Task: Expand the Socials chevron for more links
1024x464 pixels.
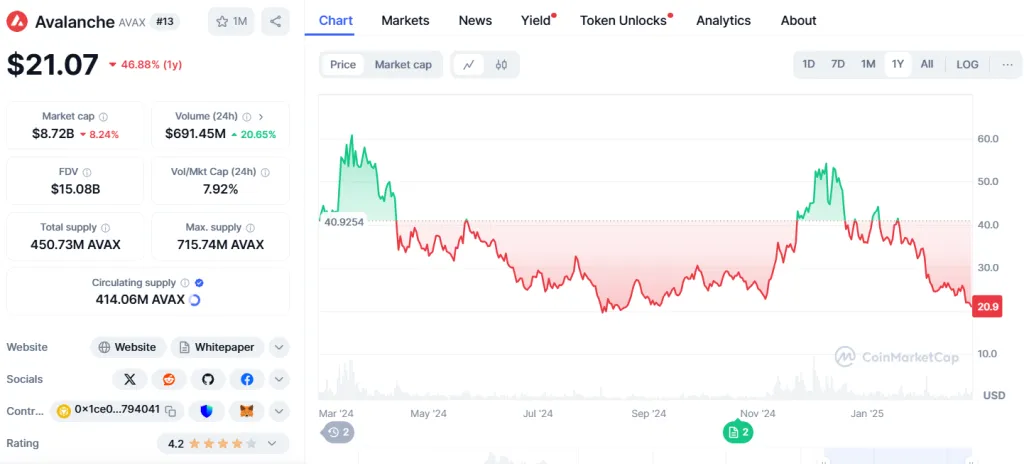Action: pyautogui.click(x=280, y=379)
